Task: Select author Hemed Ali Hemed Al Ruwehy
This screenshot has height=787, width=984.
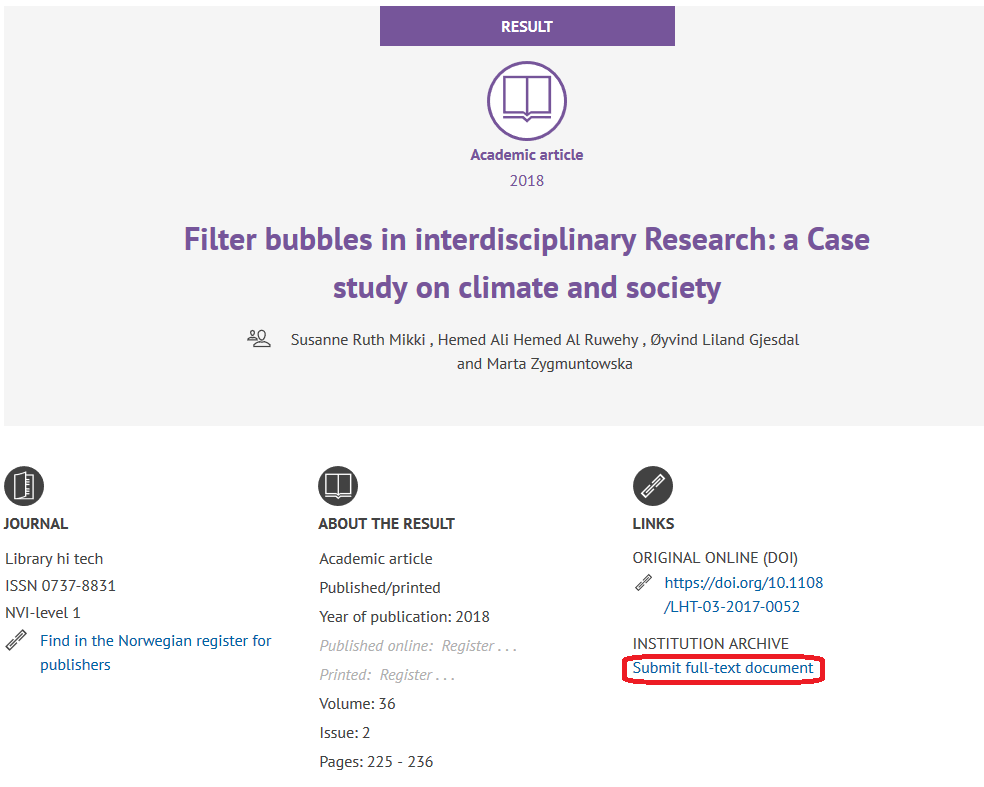Action: pyautogui.click(x=539, y=340)
